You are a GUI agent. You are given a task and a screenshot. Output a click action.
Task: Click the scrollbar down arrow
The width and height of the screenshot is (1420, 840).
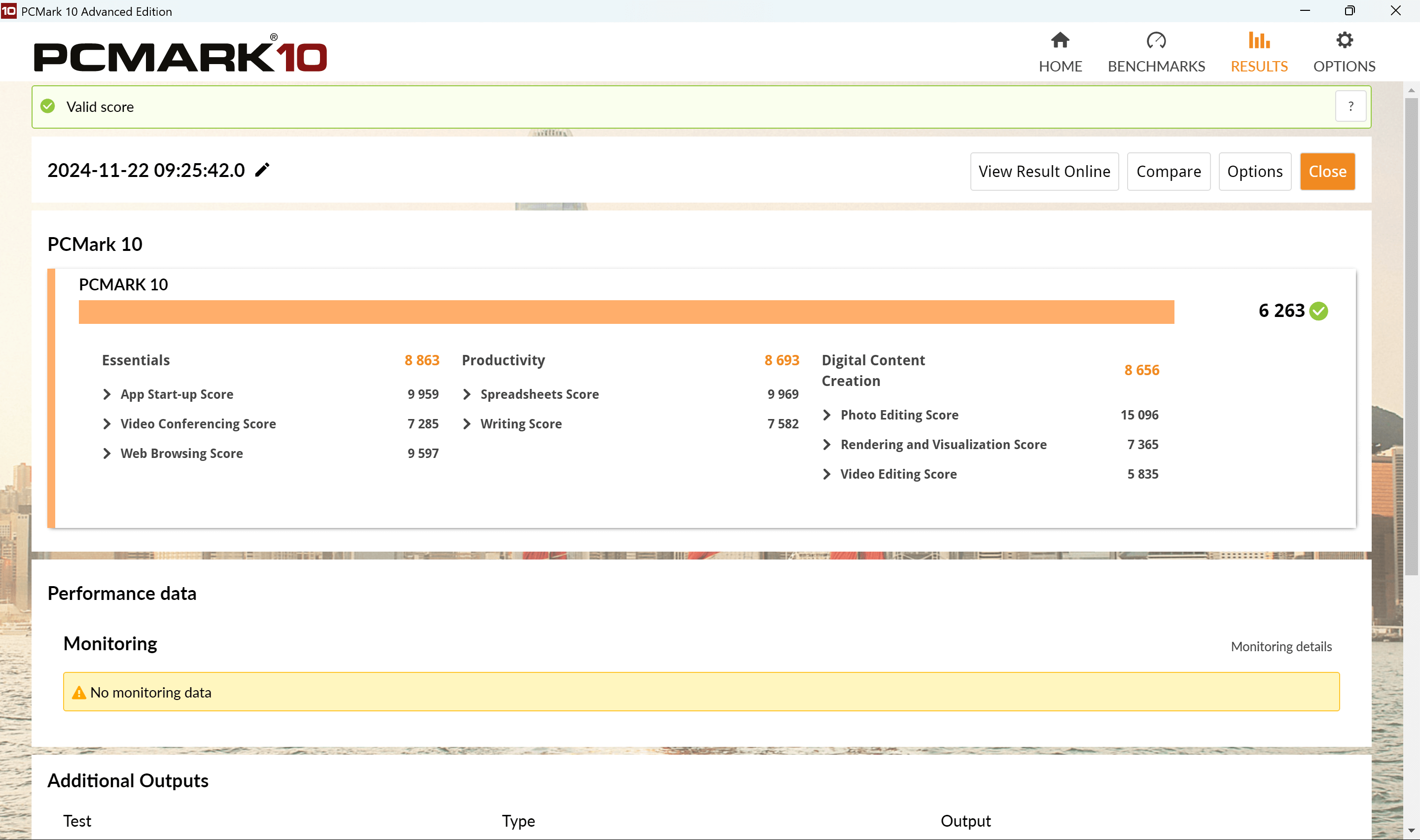1411,830
